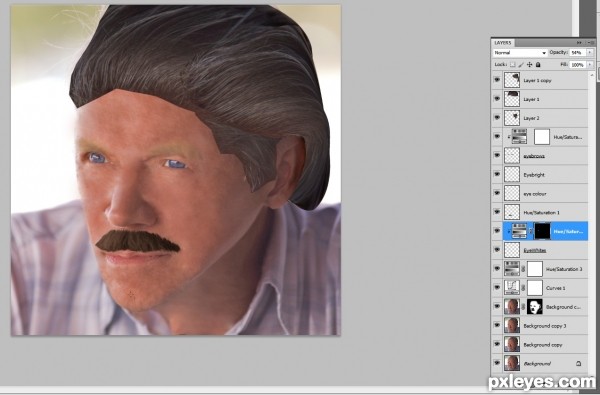Click the lock position move icon
Viewport: 600px width, 395px height.
(530, 65)
